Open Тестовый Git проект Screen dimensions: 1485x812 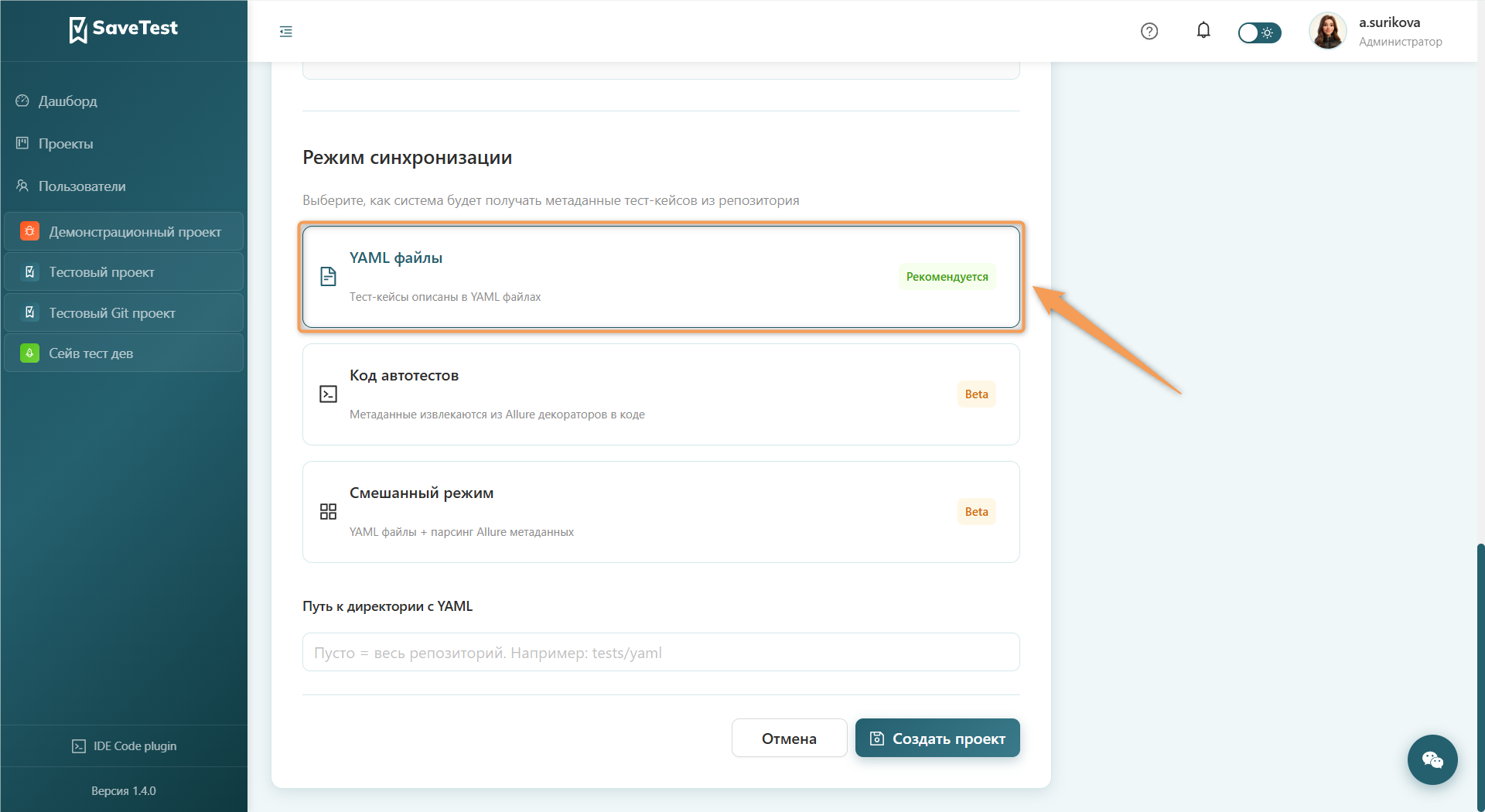pyautogui.click(x=124, y=313)
